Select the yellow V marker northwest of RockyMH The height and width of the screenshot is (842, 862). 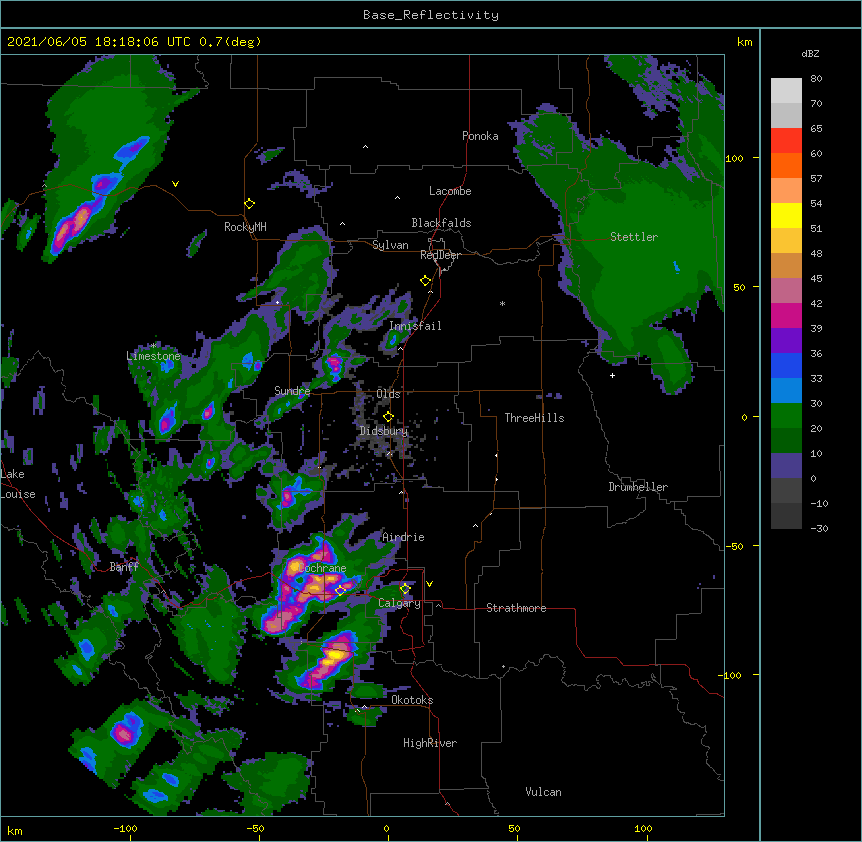pyautogui.click(x=175, y=184)
